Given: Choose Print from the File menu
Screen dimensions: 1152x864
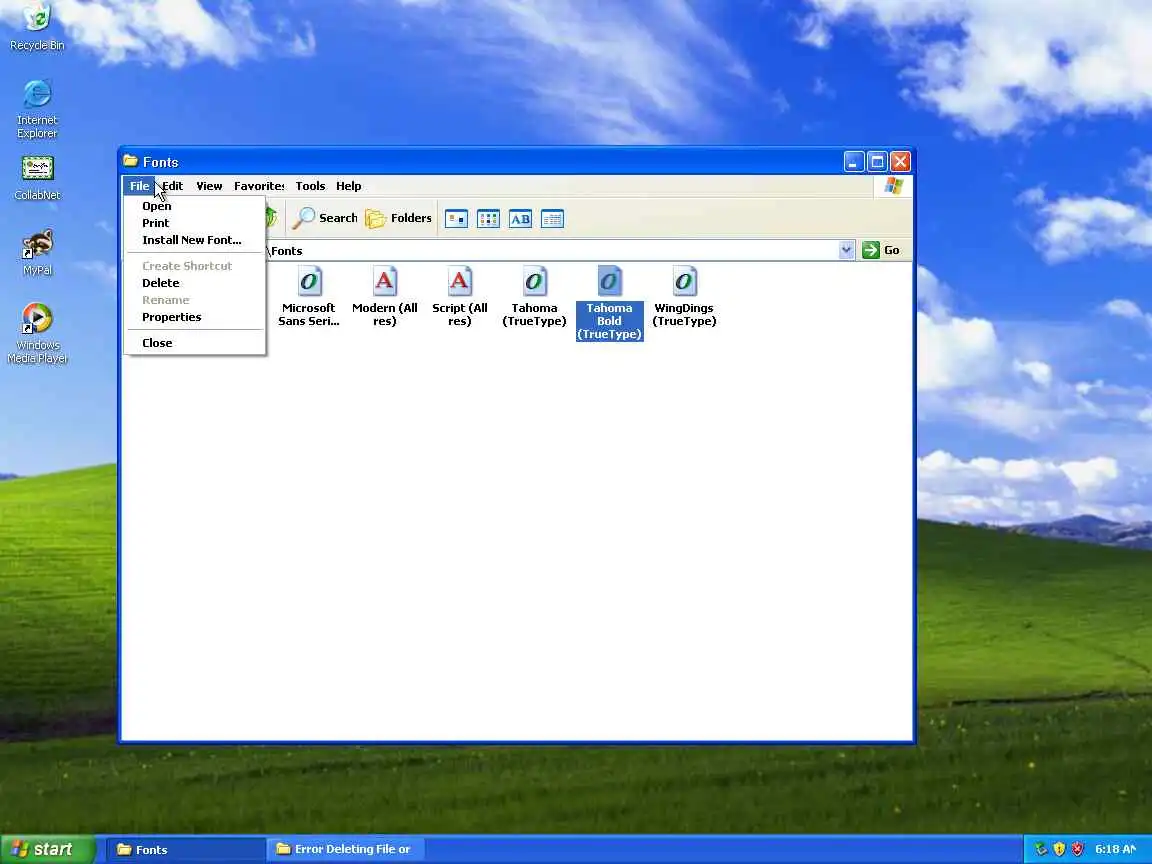Looking at the screenshot, I should [x=195, y=223].
